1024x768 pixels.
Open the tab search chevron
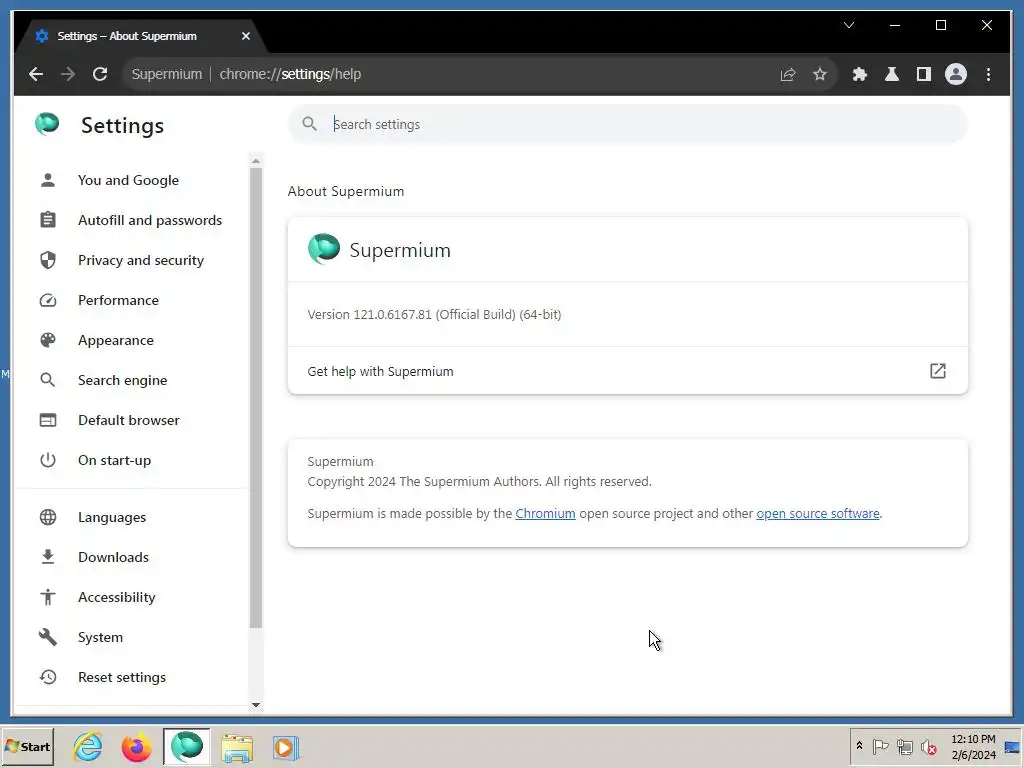pos(849,25)
